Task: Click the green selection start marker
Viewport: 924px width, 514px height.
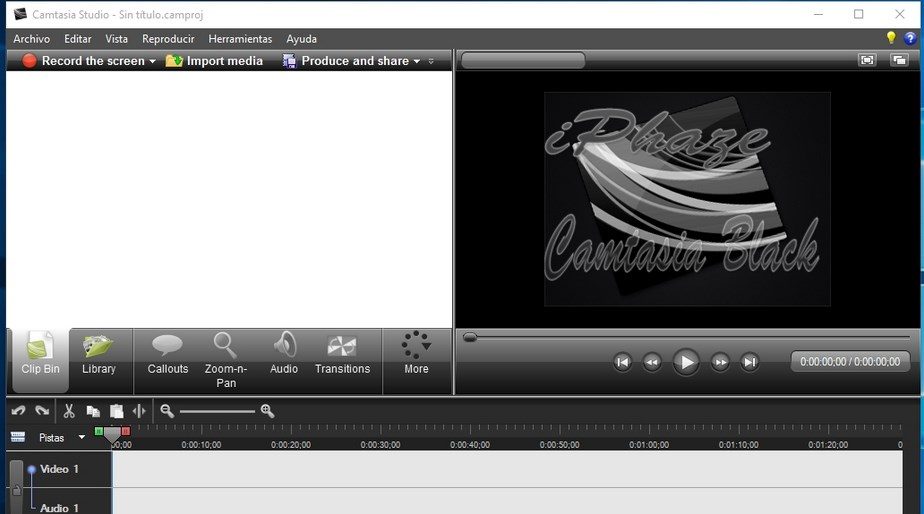Action: click(98, 431)
